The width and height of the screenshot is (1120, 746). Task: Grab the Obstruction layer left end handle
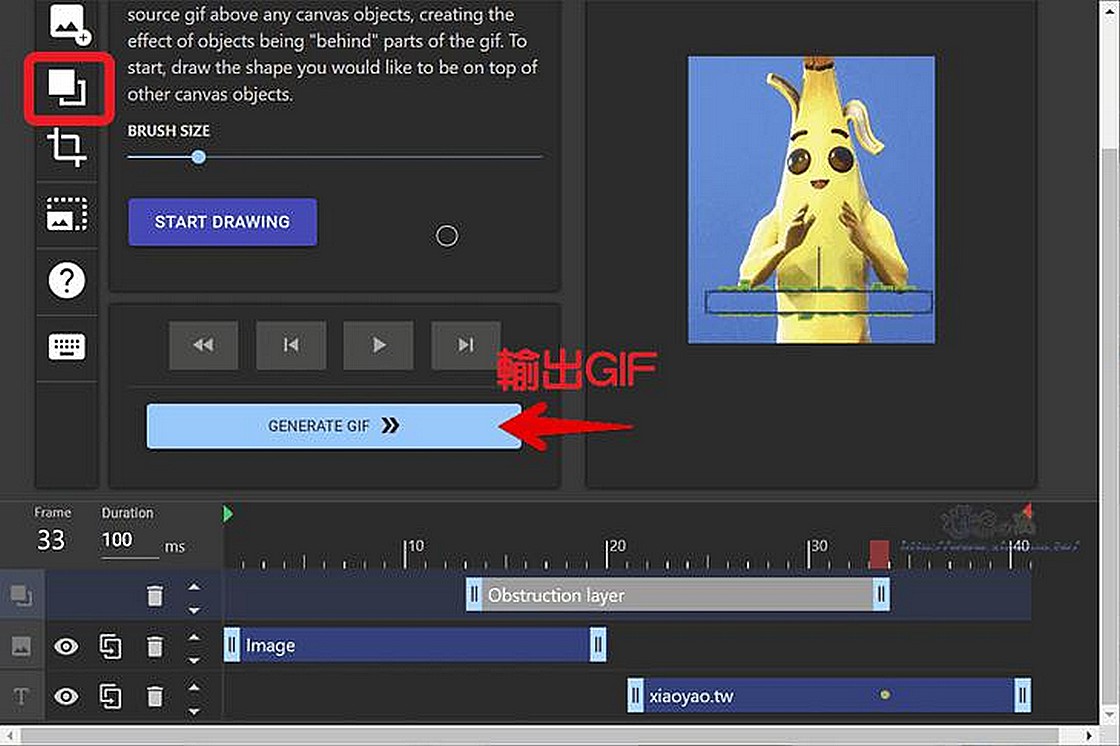[x=474, y=595]
